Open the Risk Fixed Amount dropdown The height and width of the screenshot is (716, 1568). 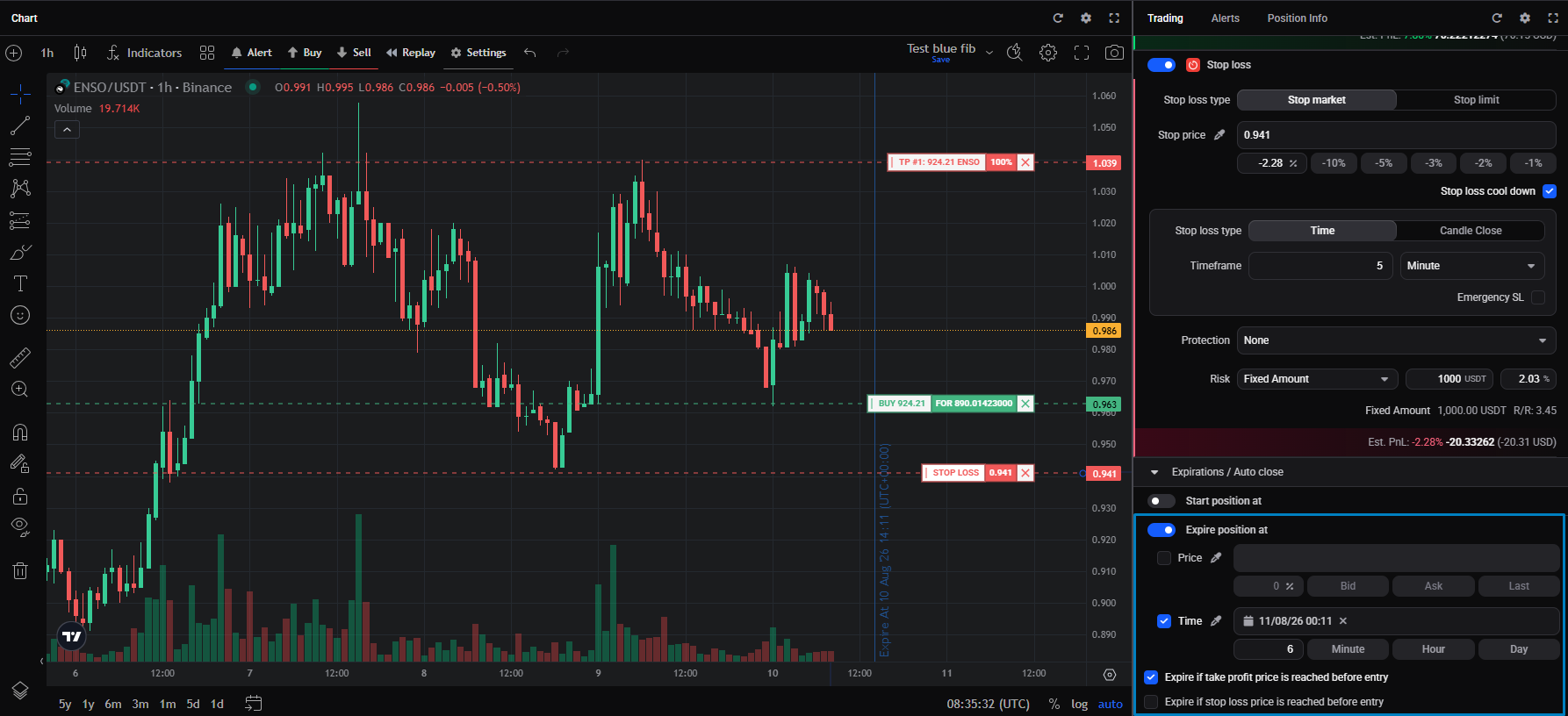[1317, 379]
